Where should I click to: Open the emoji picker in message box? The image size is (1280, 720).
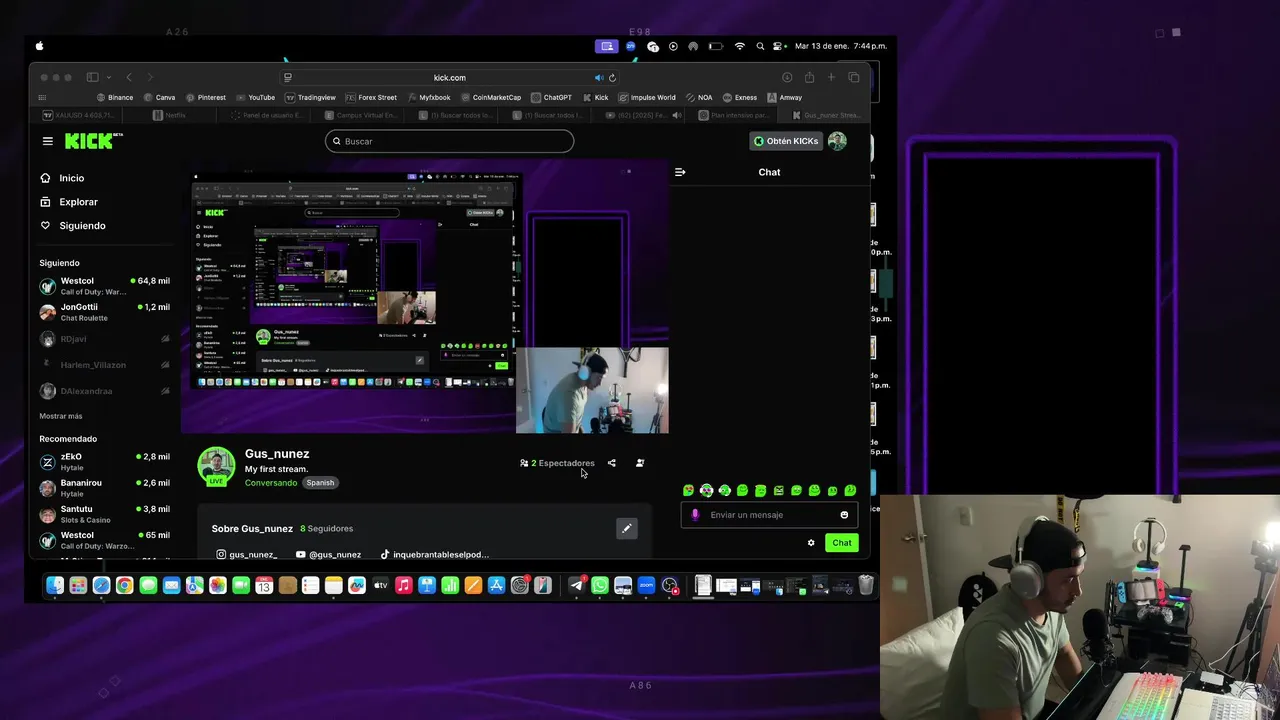844,515
